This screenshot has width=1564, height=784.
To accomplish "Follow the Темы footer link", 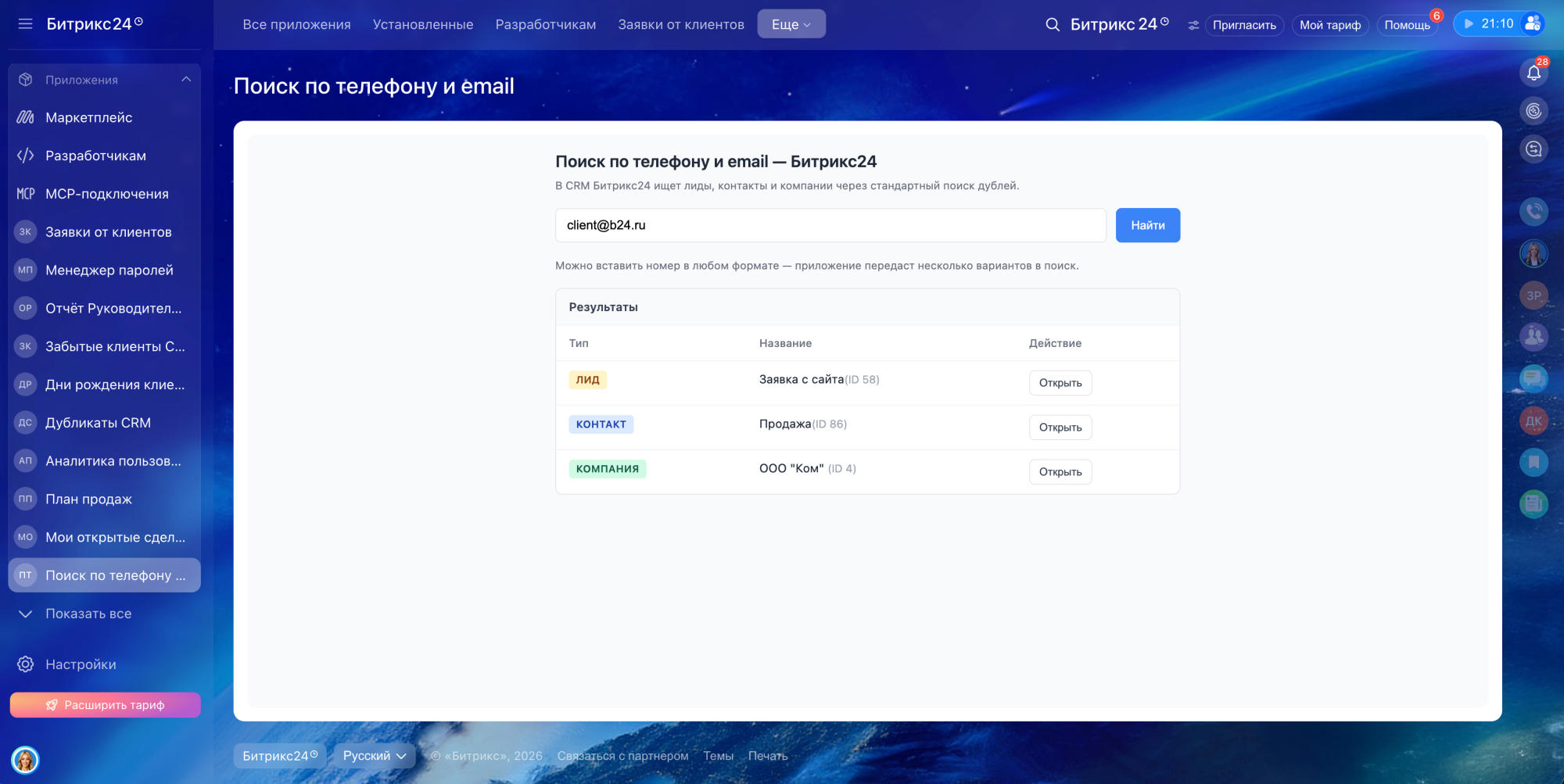I will pyautogui.click(x=718, y=756).
